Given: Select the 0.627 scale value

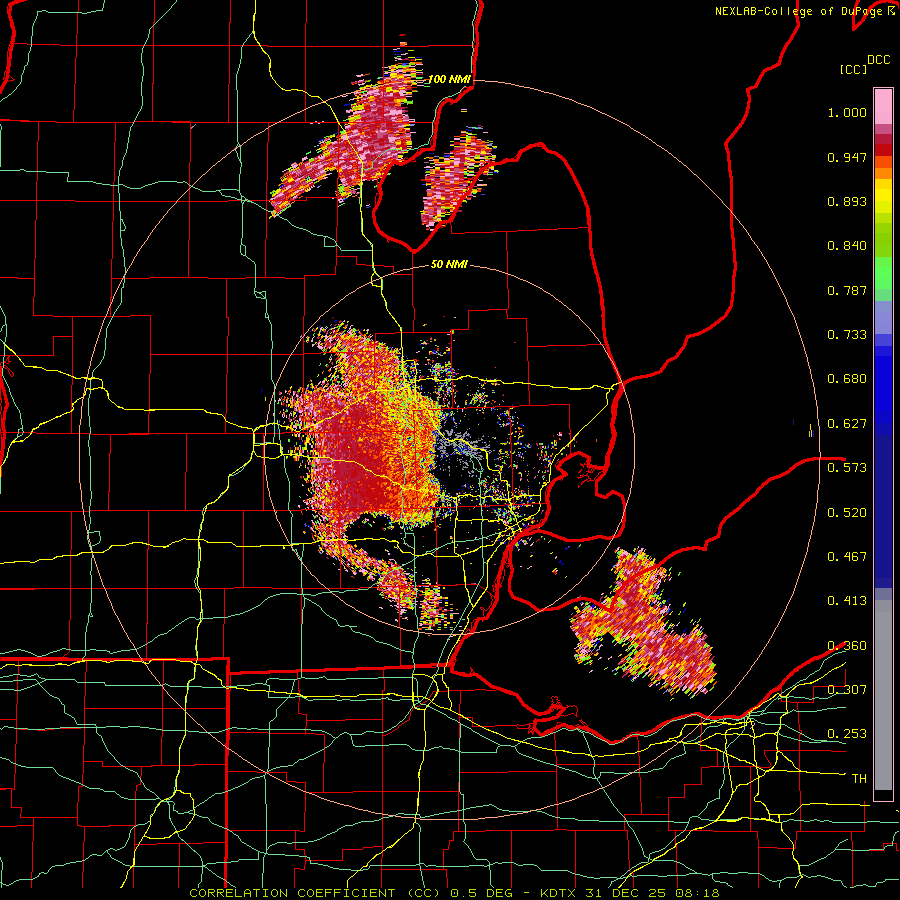Looking at the screenshot, I should click(x=847, y=424).
